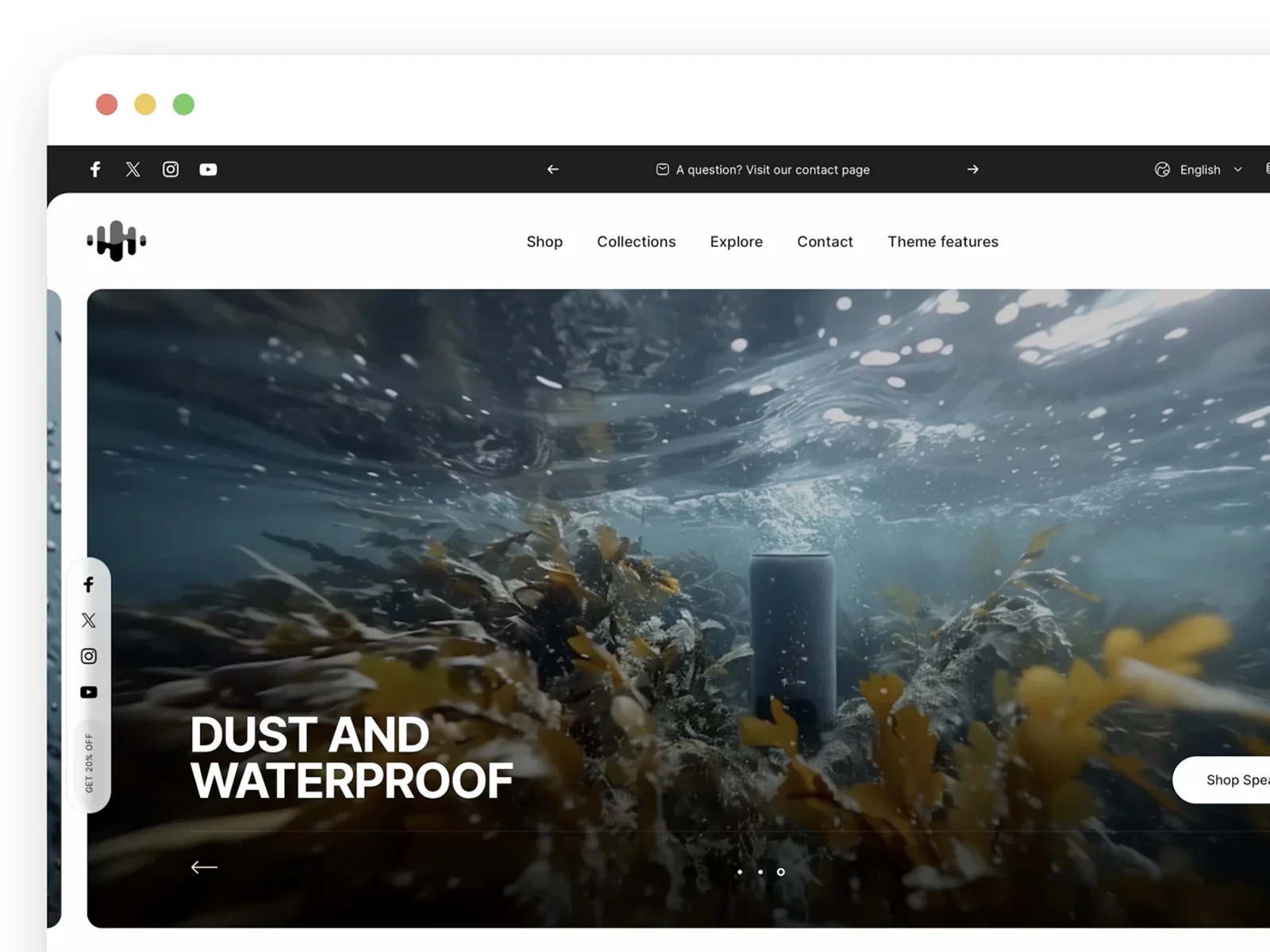
Task: Open YouTube in floating side social bar
Action: point(89,693)
